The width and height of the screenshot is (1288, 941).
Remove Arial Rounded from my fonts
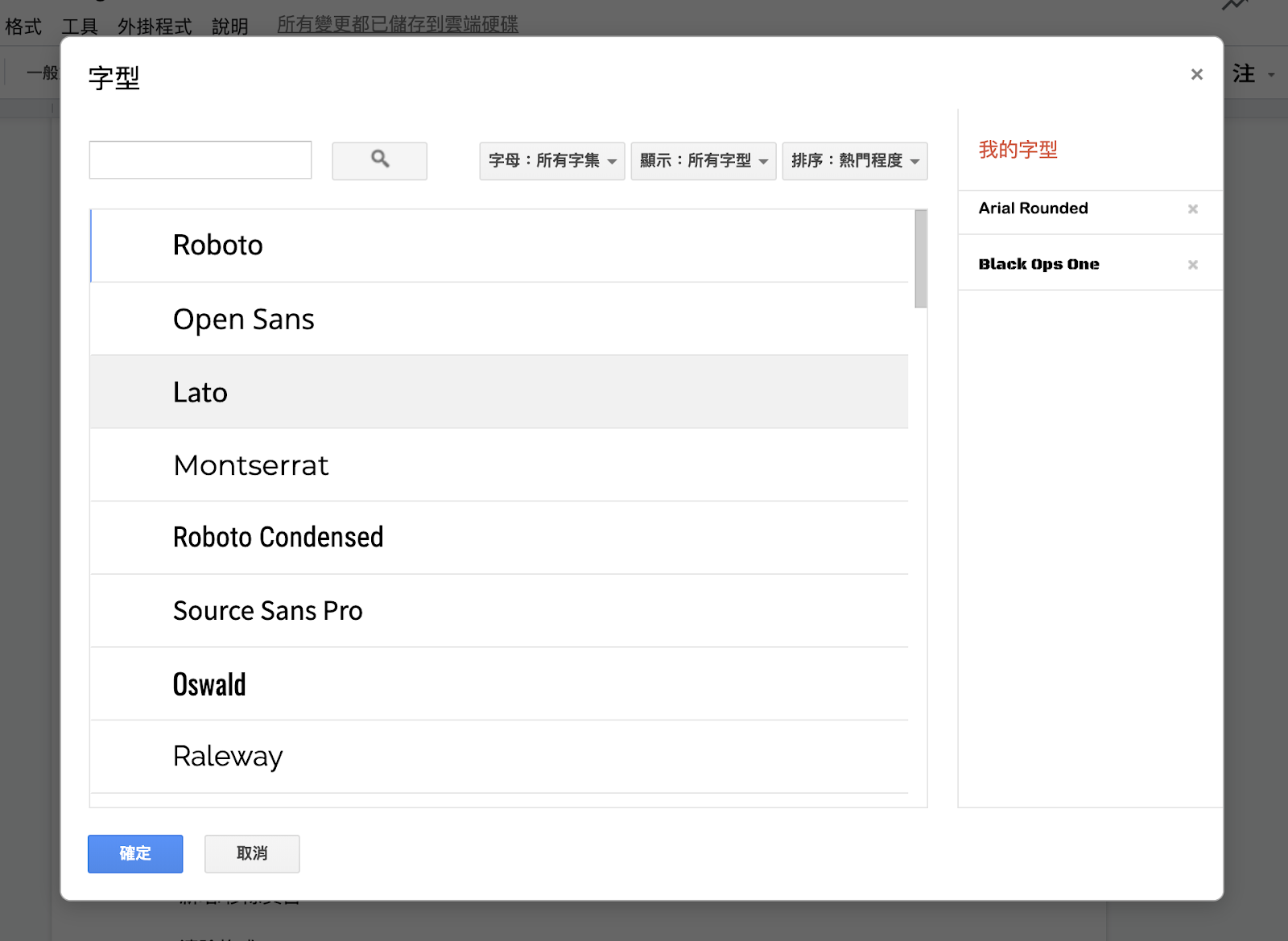click(x=1192, y=209)
